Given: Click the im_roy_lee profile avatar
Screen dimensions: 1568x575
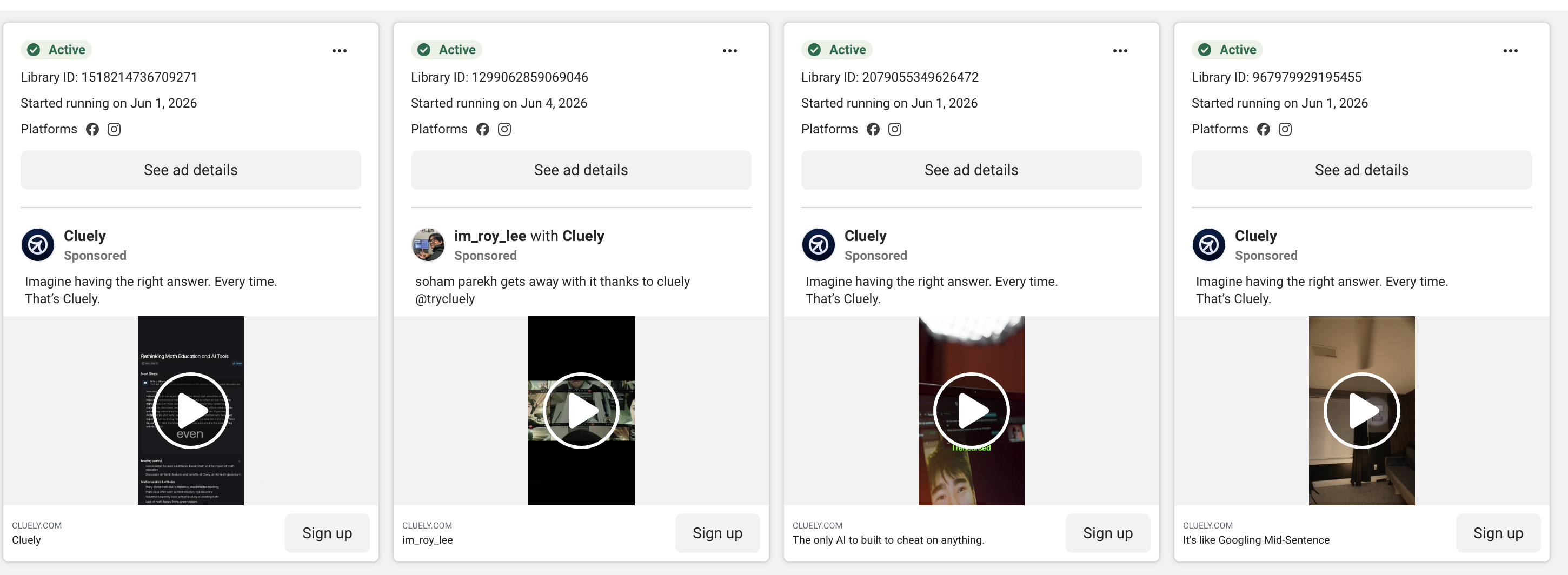Looking at the screenshot, I should click(428, 245).
